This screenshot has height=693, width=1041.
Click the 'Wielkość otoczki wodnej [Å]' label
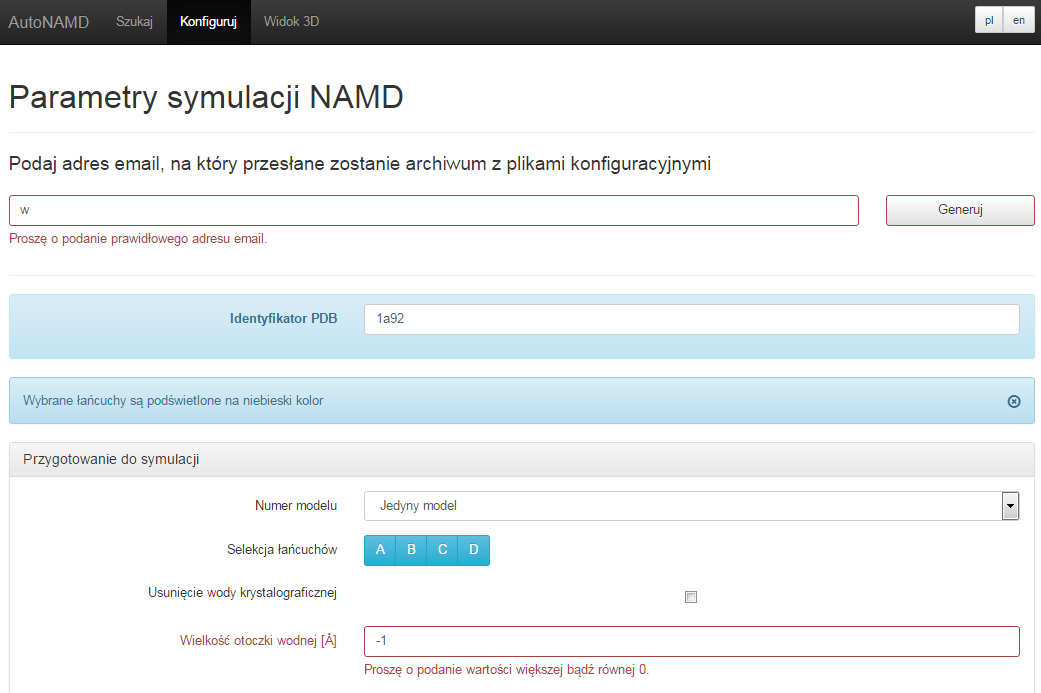[258, 641]
